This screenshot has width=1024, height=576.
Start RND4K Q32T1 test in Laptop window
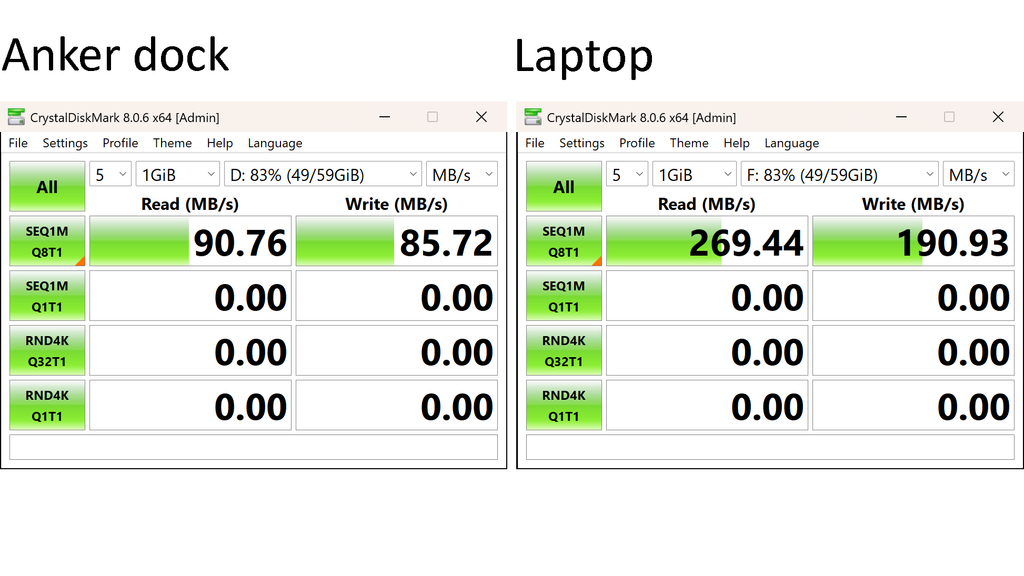(564, 351)
